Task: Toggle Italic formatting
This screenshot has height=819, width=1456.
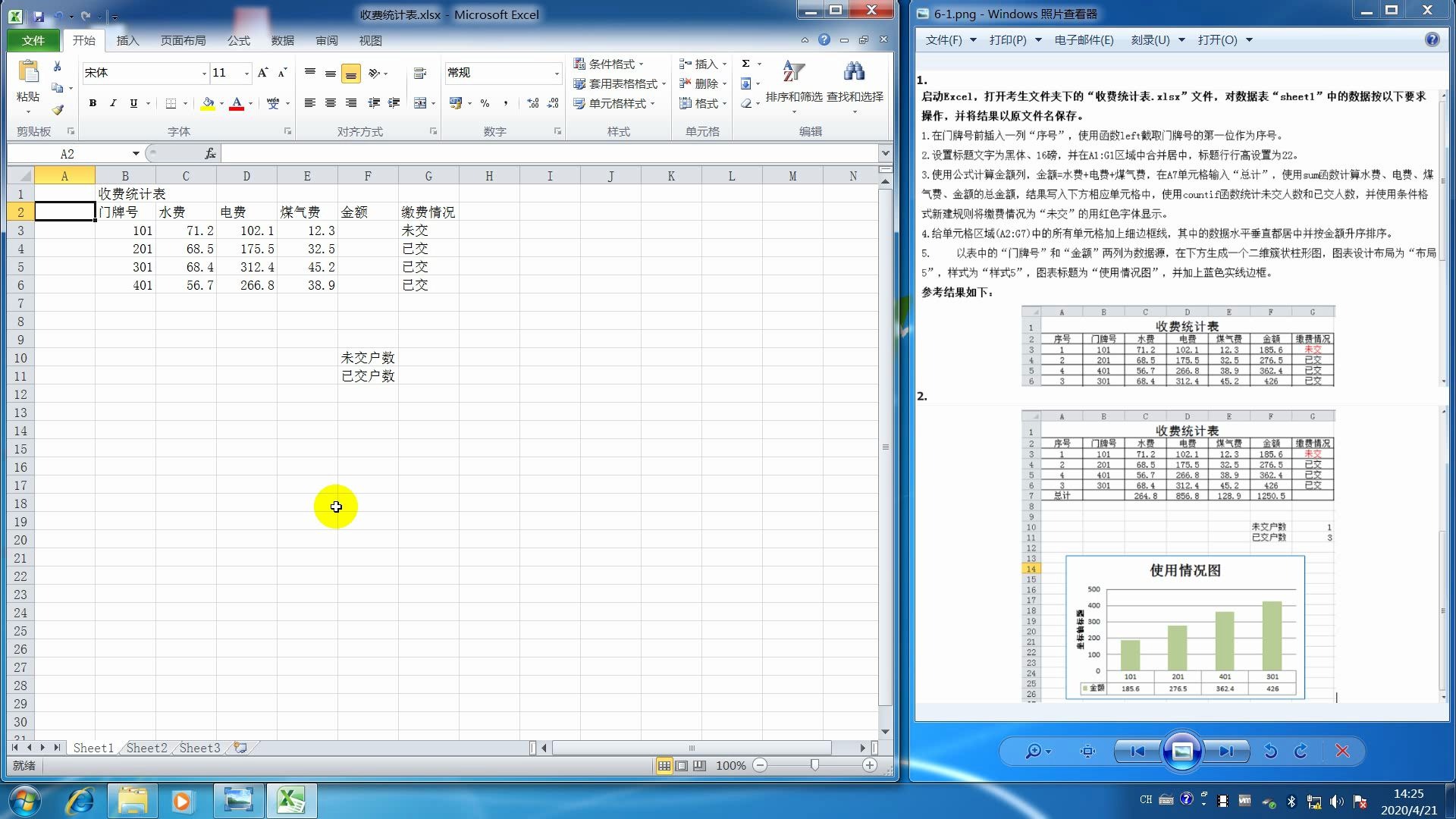Action: coord(113,103)
